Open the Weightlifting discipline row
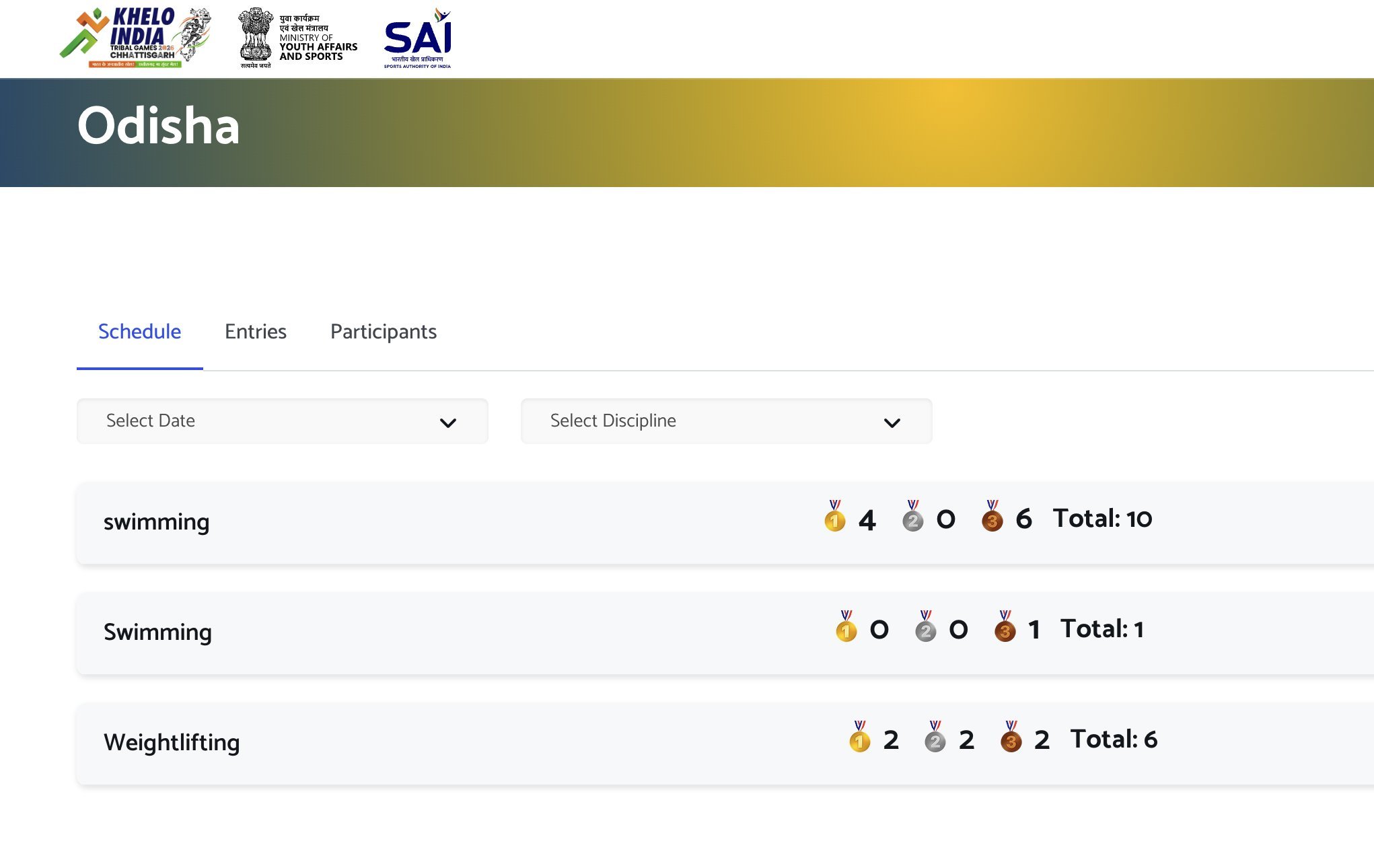1374x868 pixels. (x=172, y=742)
